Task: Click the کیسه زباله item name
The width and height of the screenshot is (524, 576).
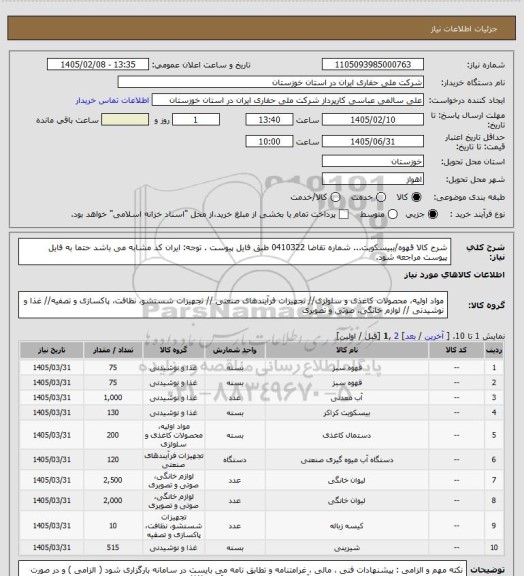Action: 347,526
